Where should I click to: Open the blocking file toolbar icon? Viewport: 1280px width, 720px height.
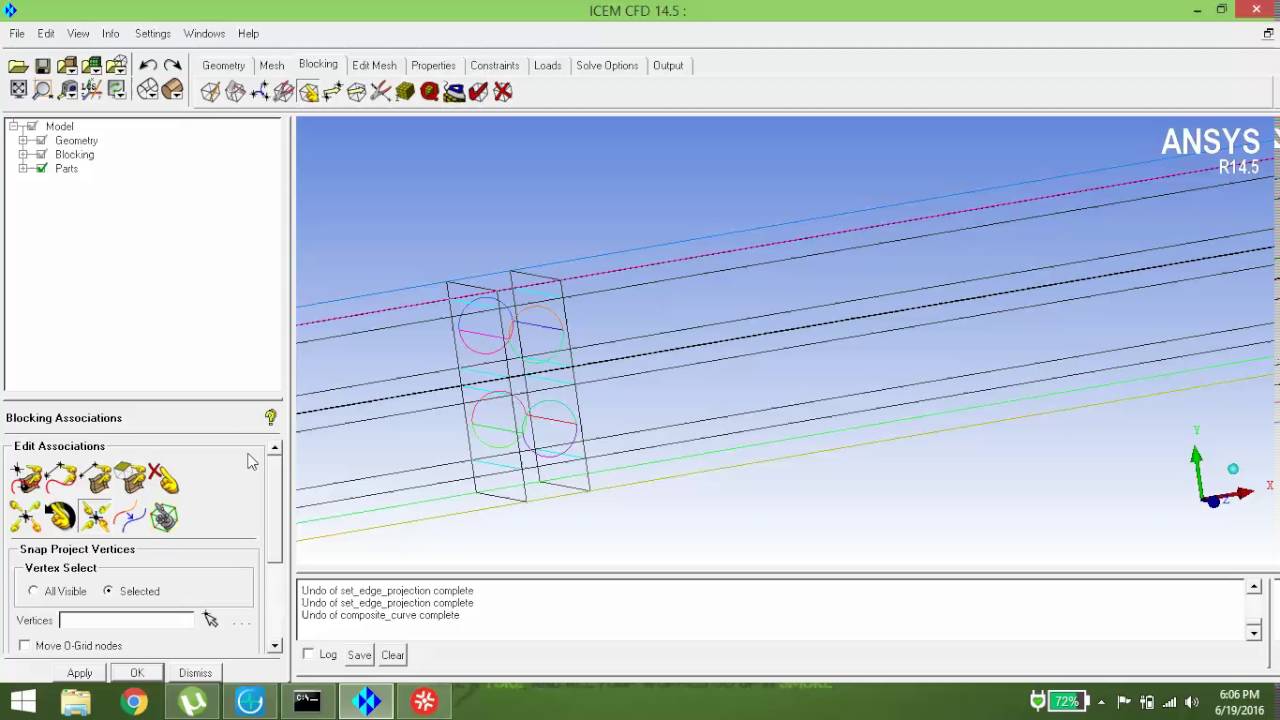click(117, 66)
